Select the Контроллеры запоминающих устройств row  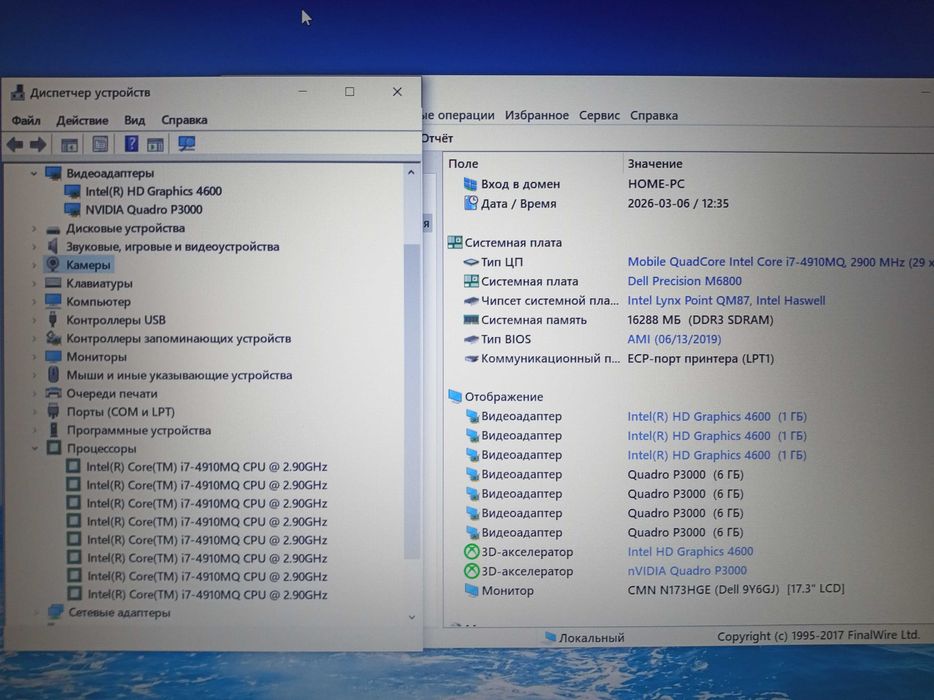click(x=179, y=338)
